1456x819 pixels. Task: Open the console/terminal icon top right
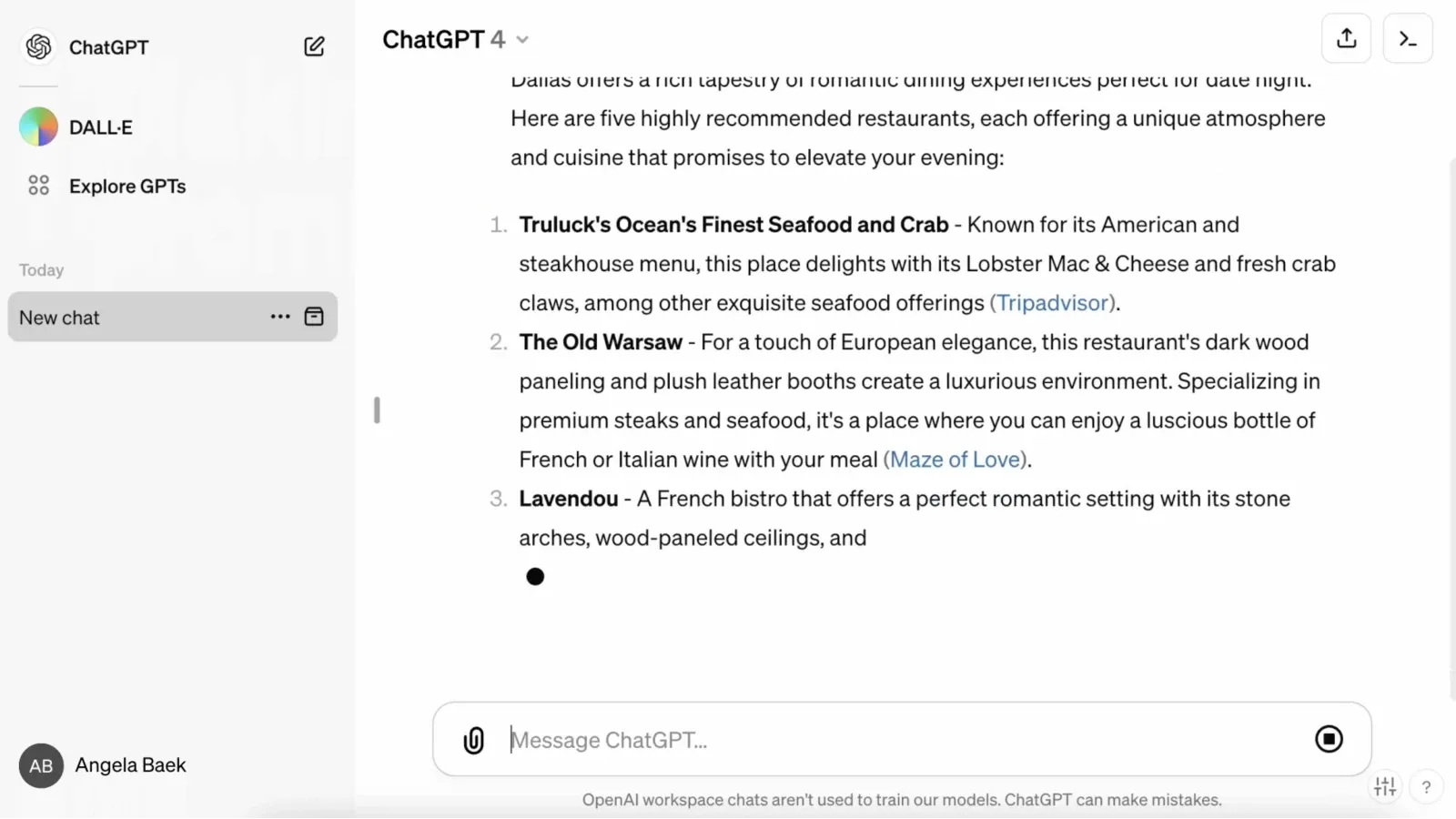point(1407,38)
